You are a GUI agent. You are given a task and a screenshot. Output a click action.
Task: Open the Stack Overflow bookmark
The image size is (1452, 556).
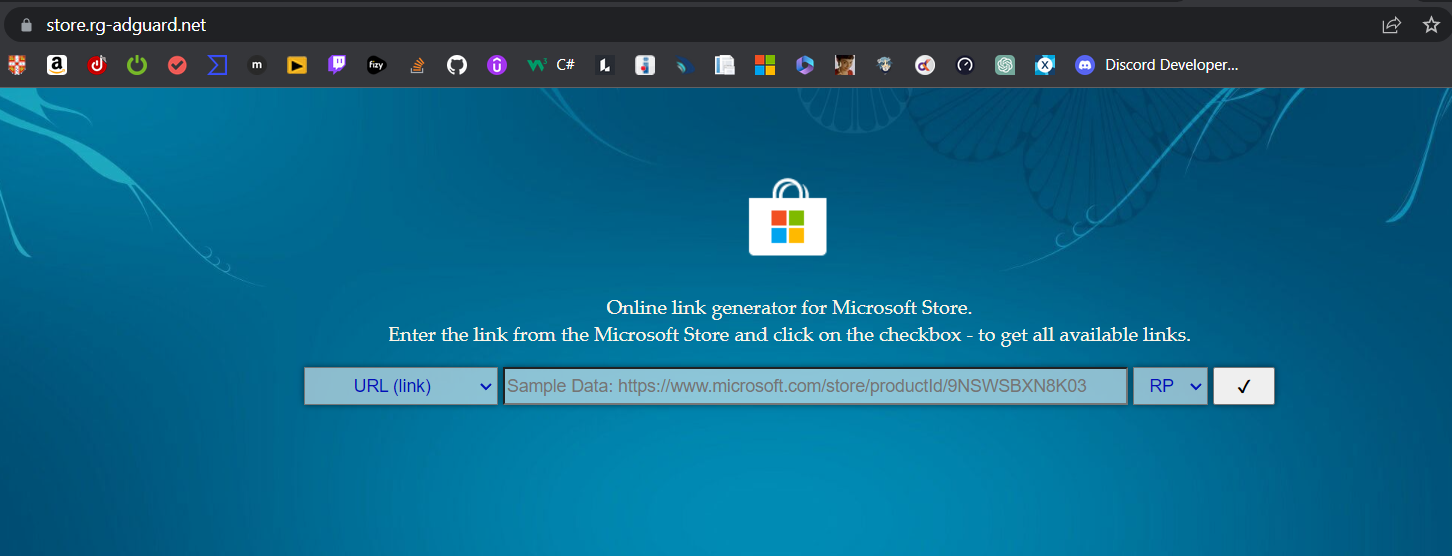[417, 65]
